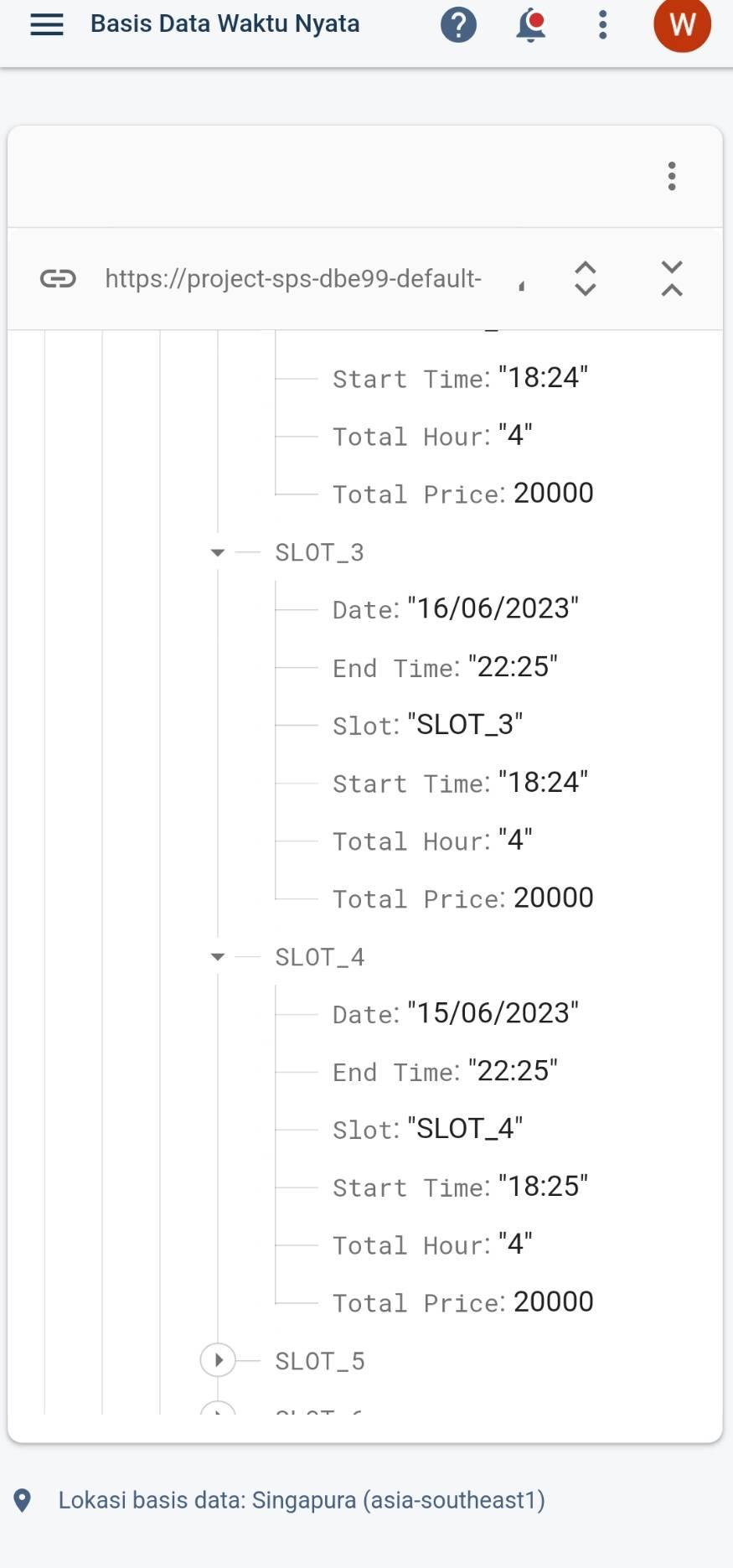733x1568 pixels.
Task: Open the W account avatar
Action: [x=682, y=25]
